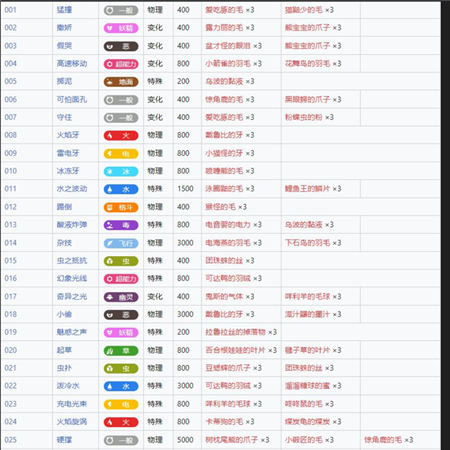Open material link 毽子草的叶片
Image resolution: width=450 pixels, height=450 pixels.
tap(308, 350)
